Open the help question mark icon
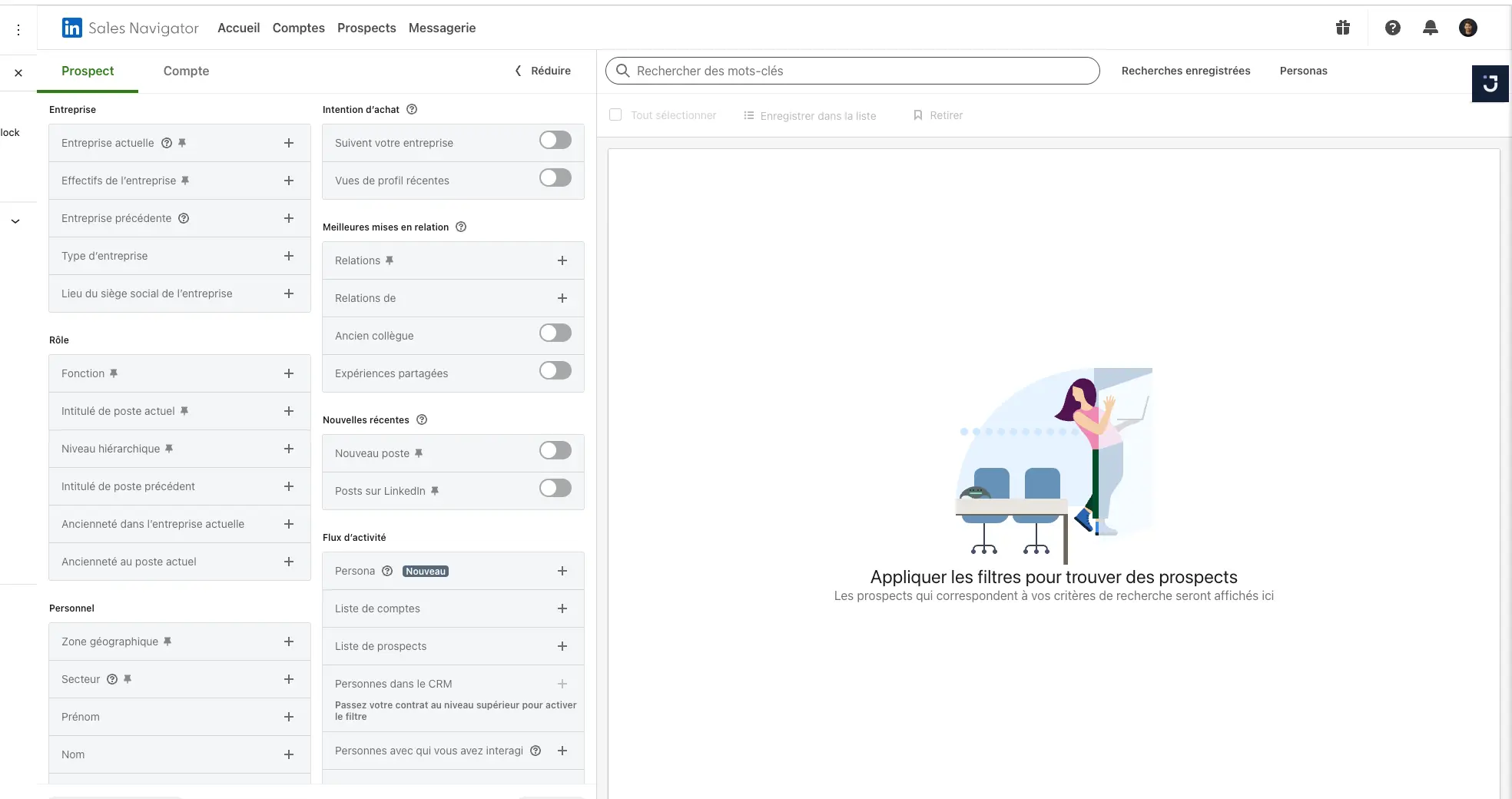This screenshot has height=799, width=1512. click(x=1392, y=28)
